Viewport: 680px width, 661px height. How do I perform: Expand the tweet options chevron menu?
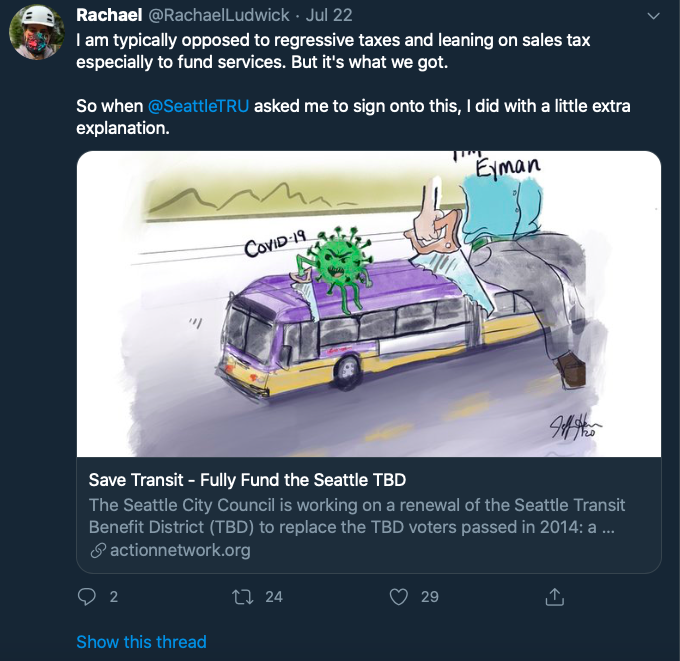654,16
